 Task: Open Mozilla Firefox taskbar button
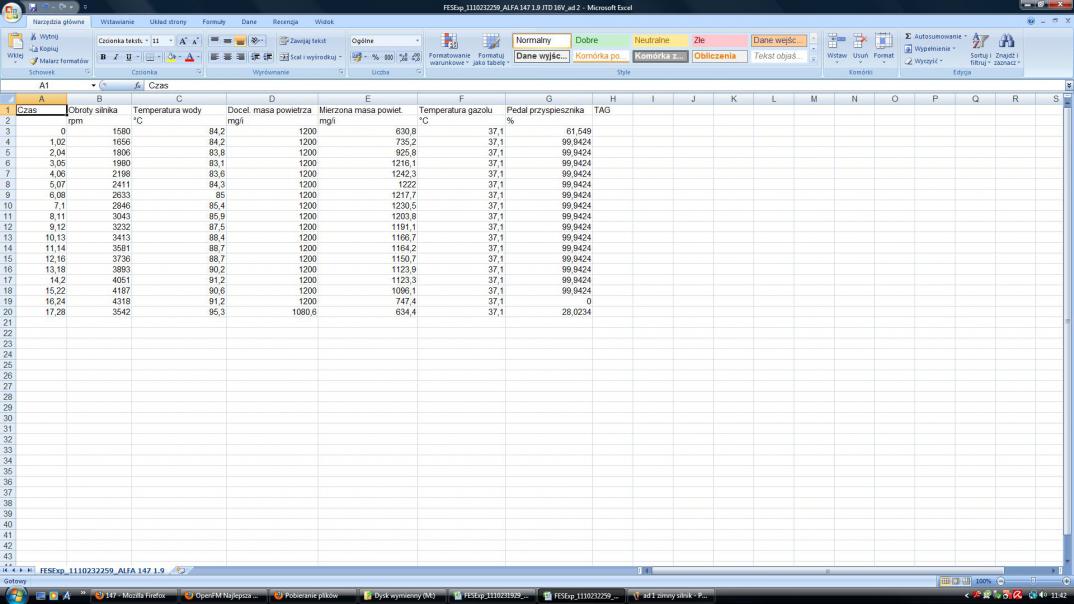click(131, 595)
